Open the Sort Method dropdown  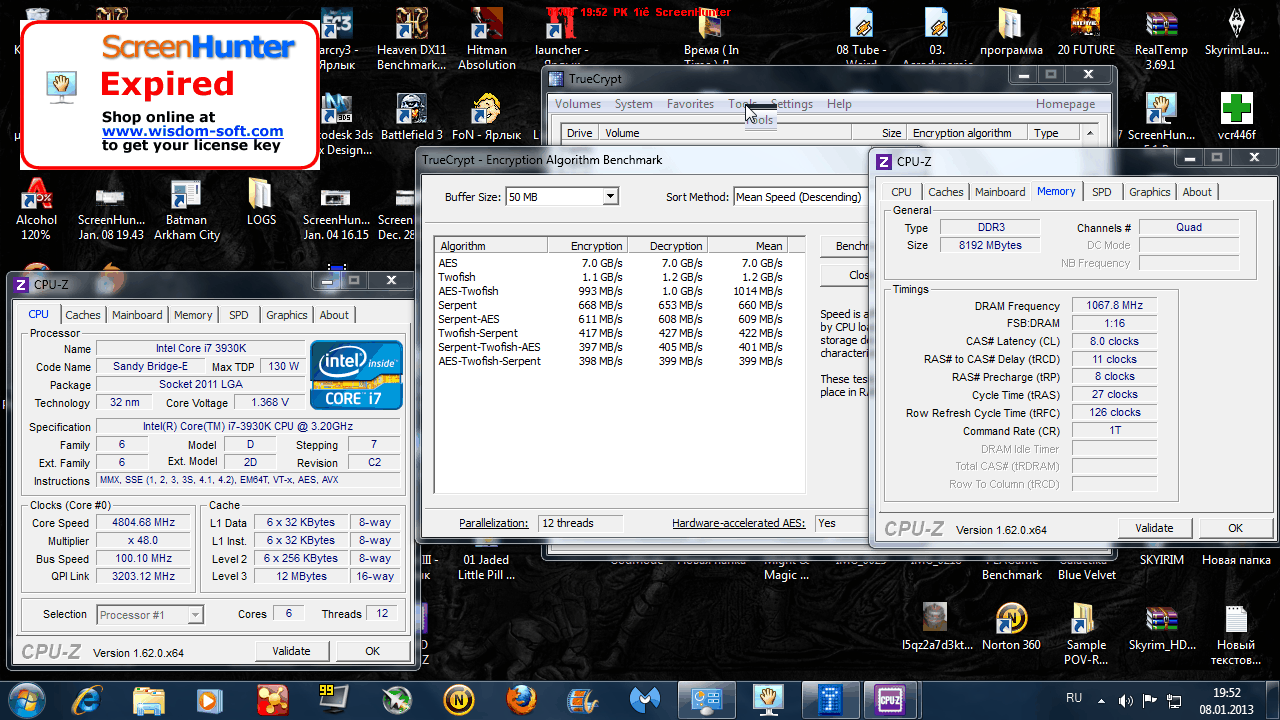point(798,197)
